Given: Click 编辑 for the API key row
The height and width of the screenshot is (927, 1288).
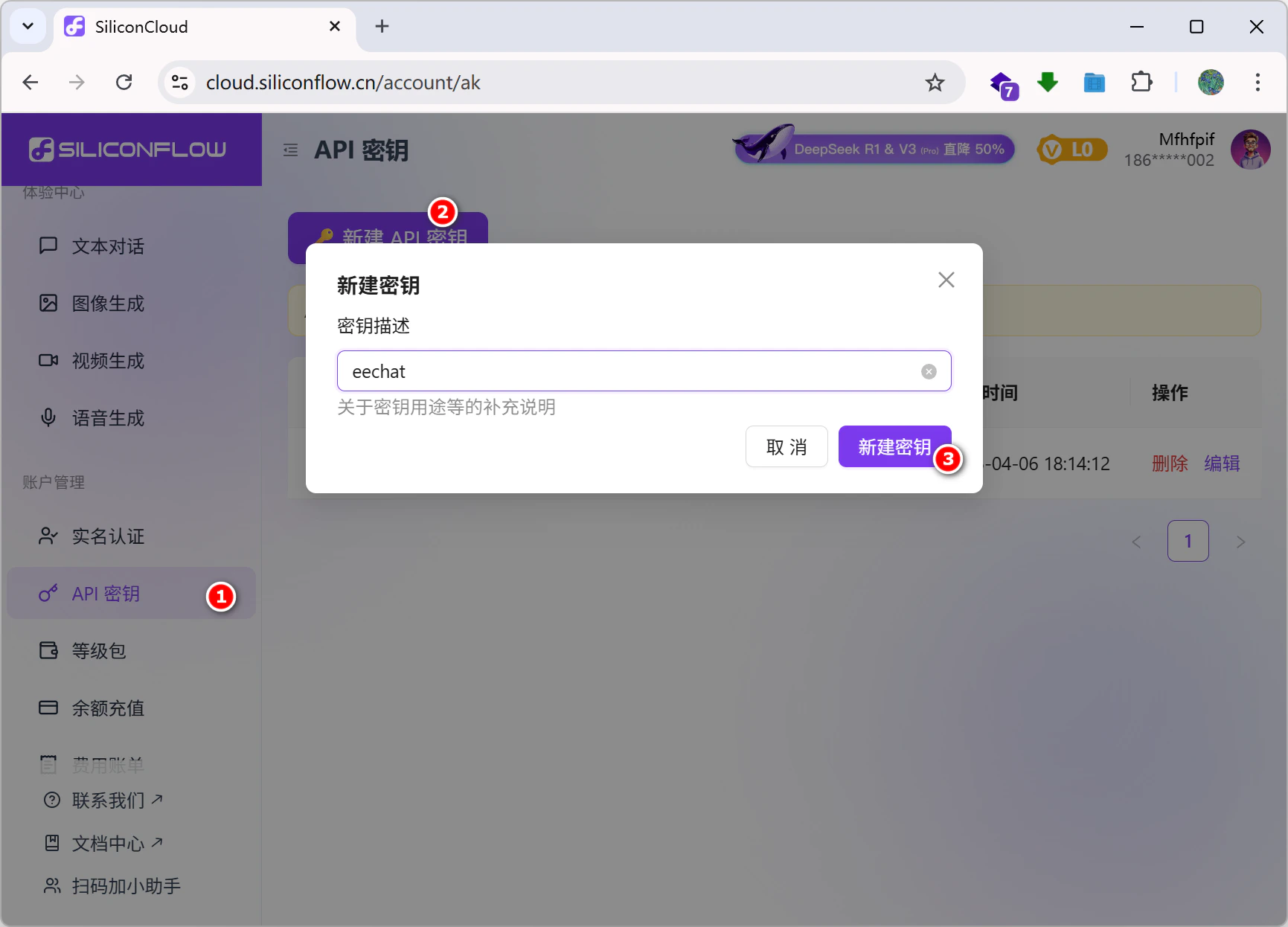Looking at the screenshot, I should coord(1223,463).
